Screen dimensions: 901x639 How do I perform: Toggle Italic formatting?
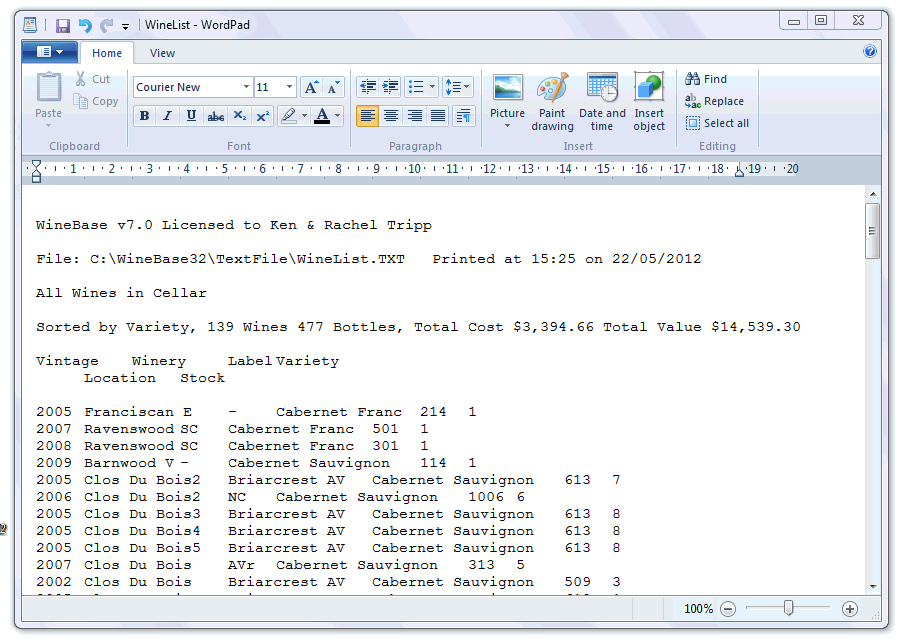pyautogui.click(x=167, y=116)
